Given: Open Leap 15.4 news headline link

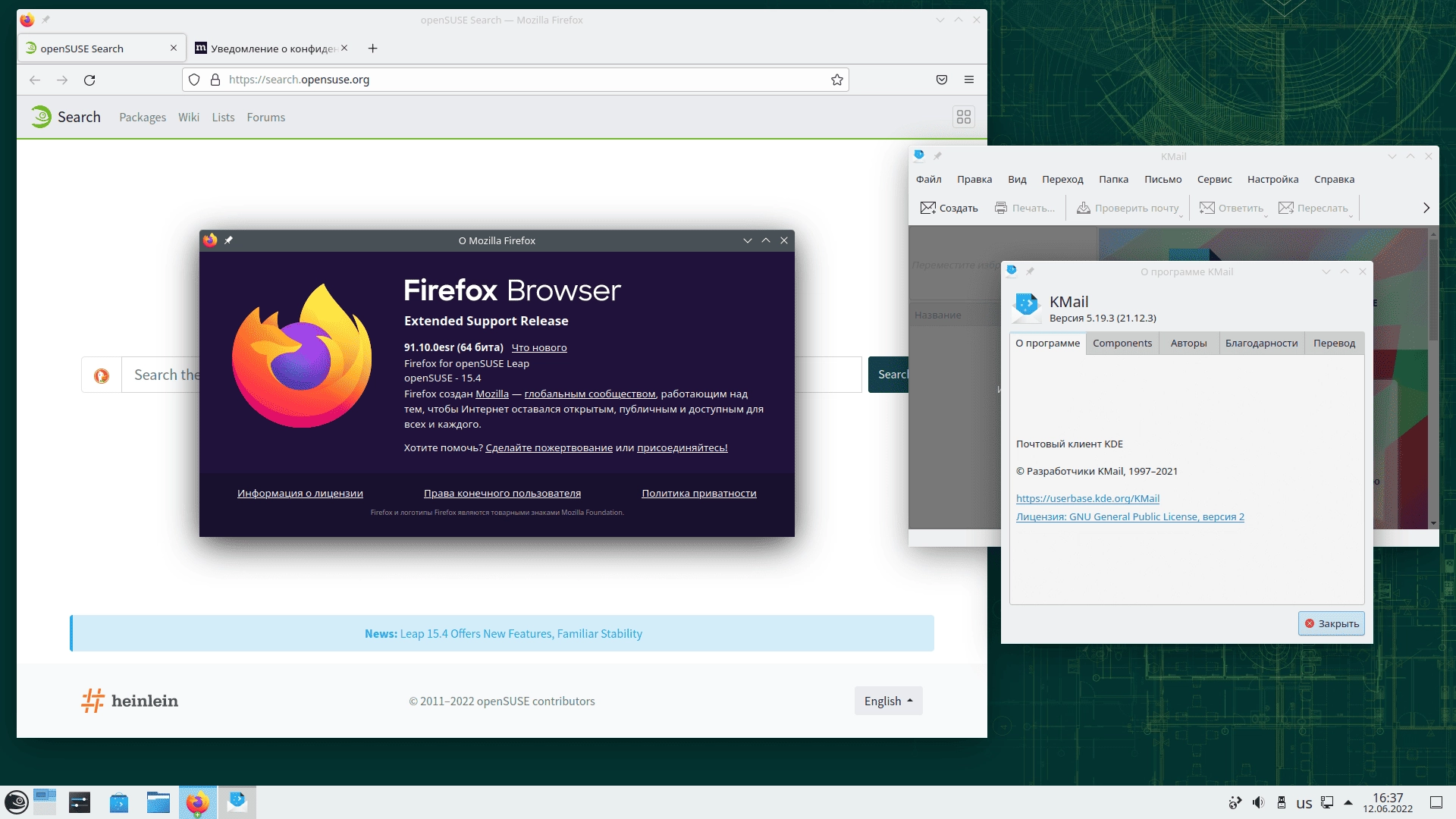Looking at the screenshot, I should 521,634.
